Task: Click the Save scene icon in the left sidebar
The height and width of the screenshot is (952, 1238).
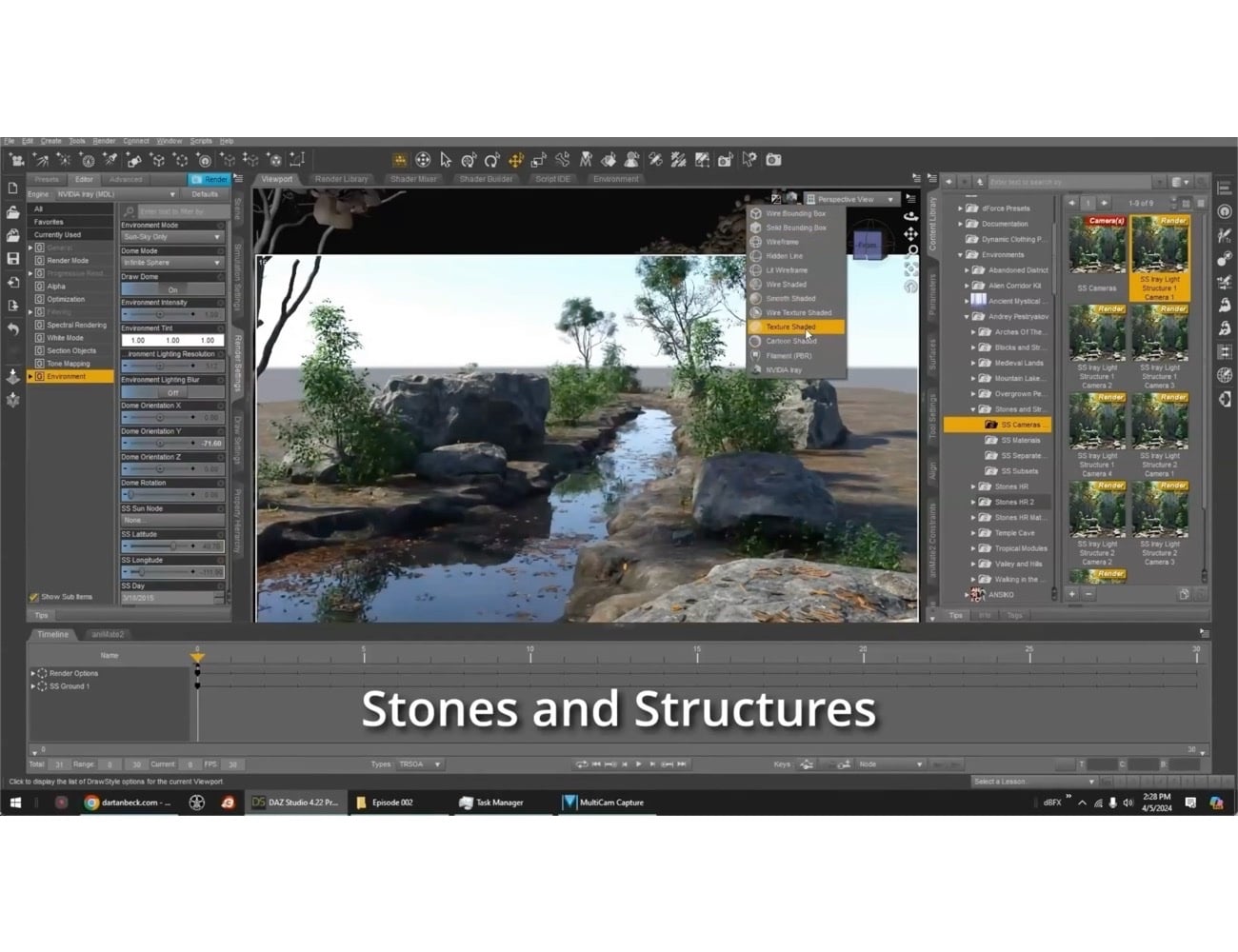Action: [14, 257]
